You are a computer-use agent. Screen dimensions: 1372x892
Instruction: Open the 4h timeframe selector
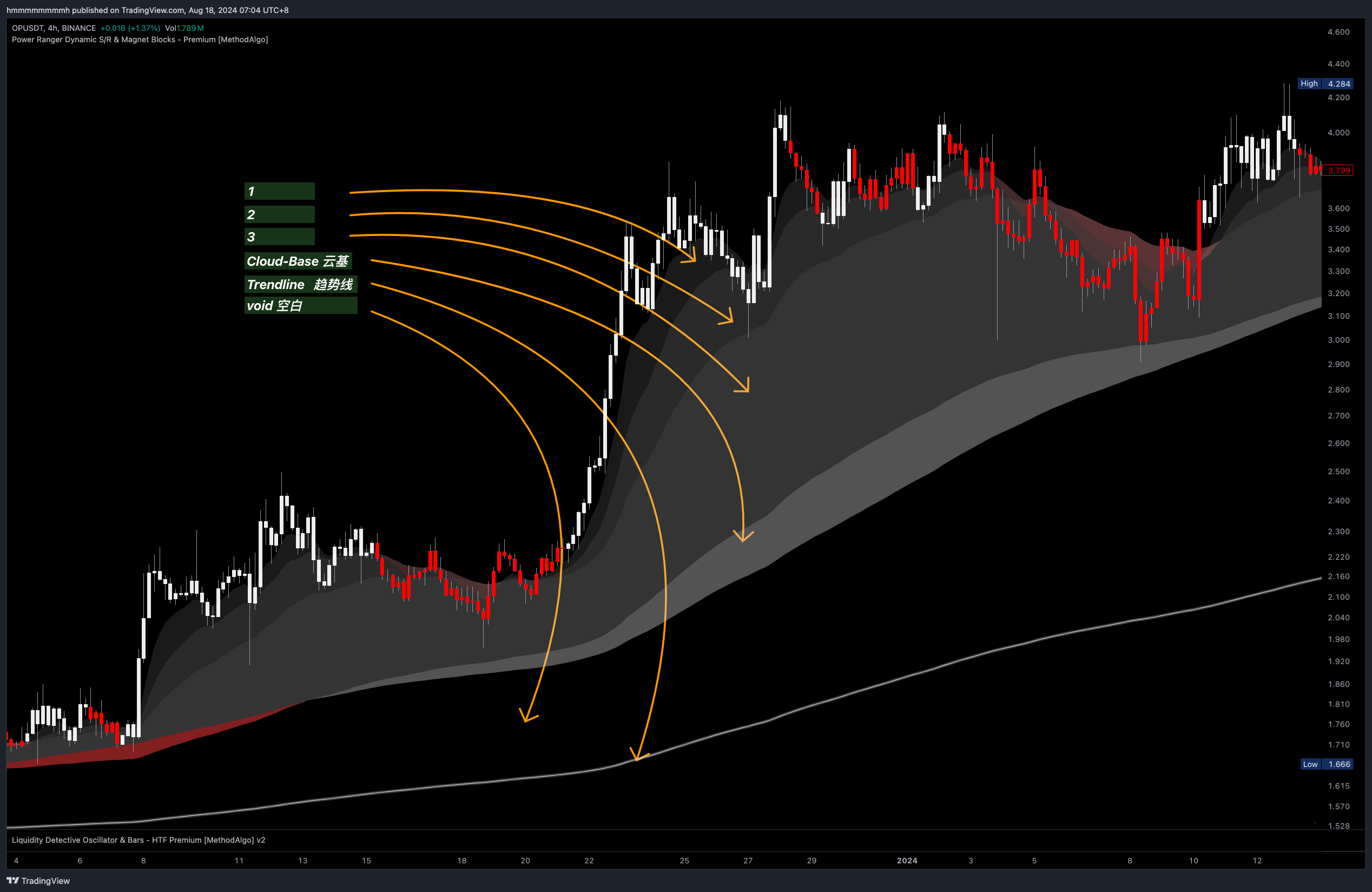point(52,28)
